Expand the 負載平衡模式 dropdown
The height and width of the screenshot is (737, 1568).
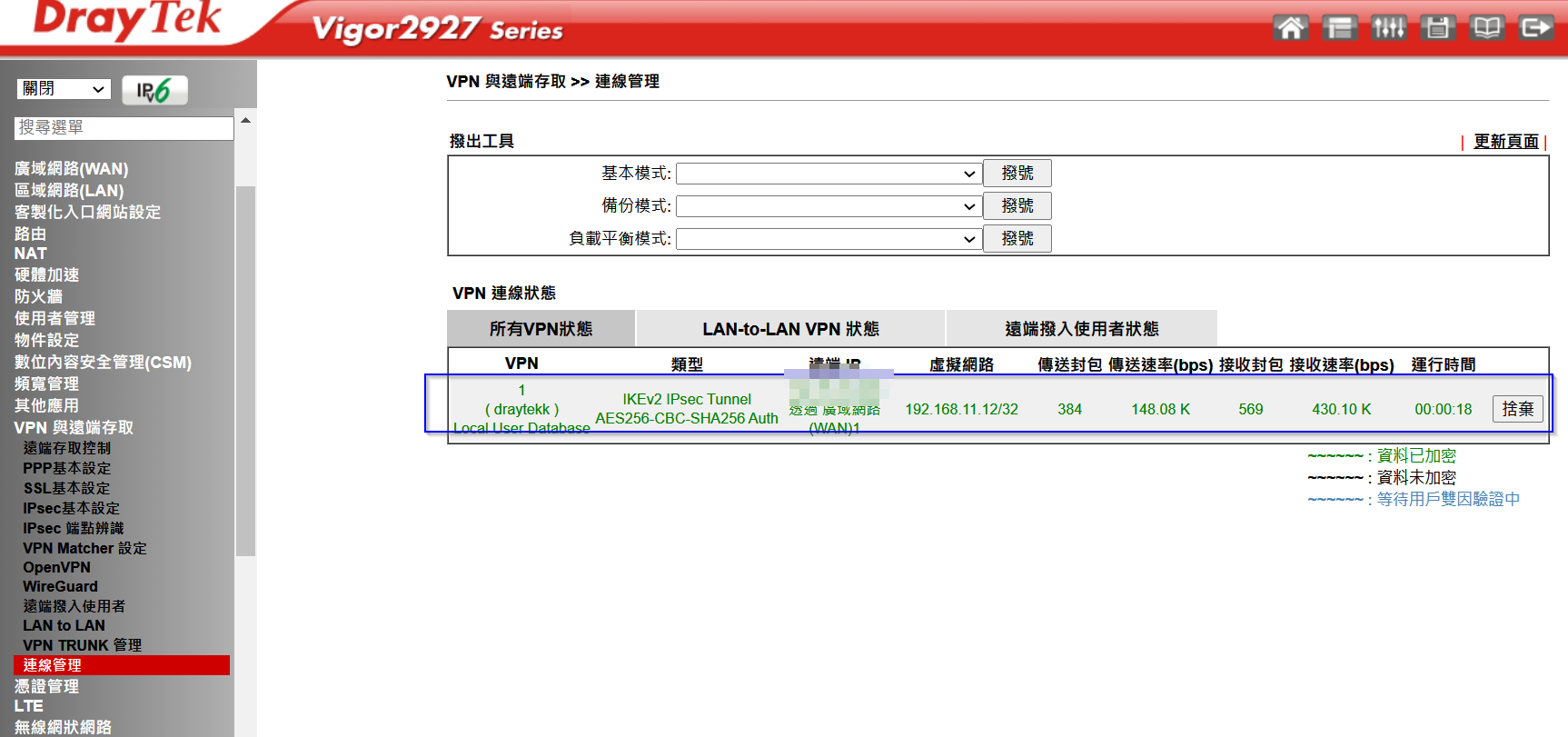[828, 239]
